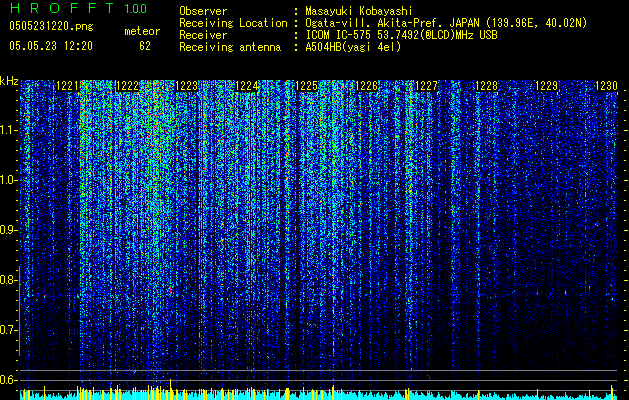
Task: Click the Observer field label
Action: [203, 11]
